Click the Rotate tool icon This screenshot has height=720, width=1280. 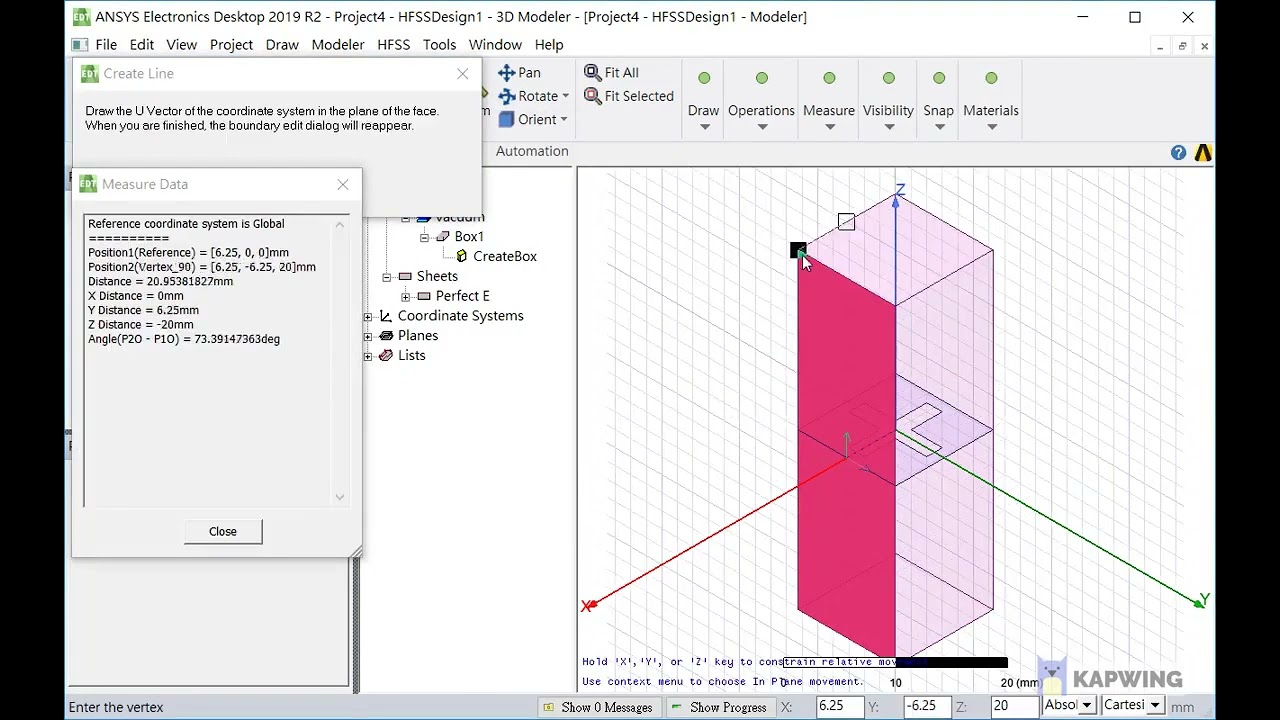tap(506, 96)
